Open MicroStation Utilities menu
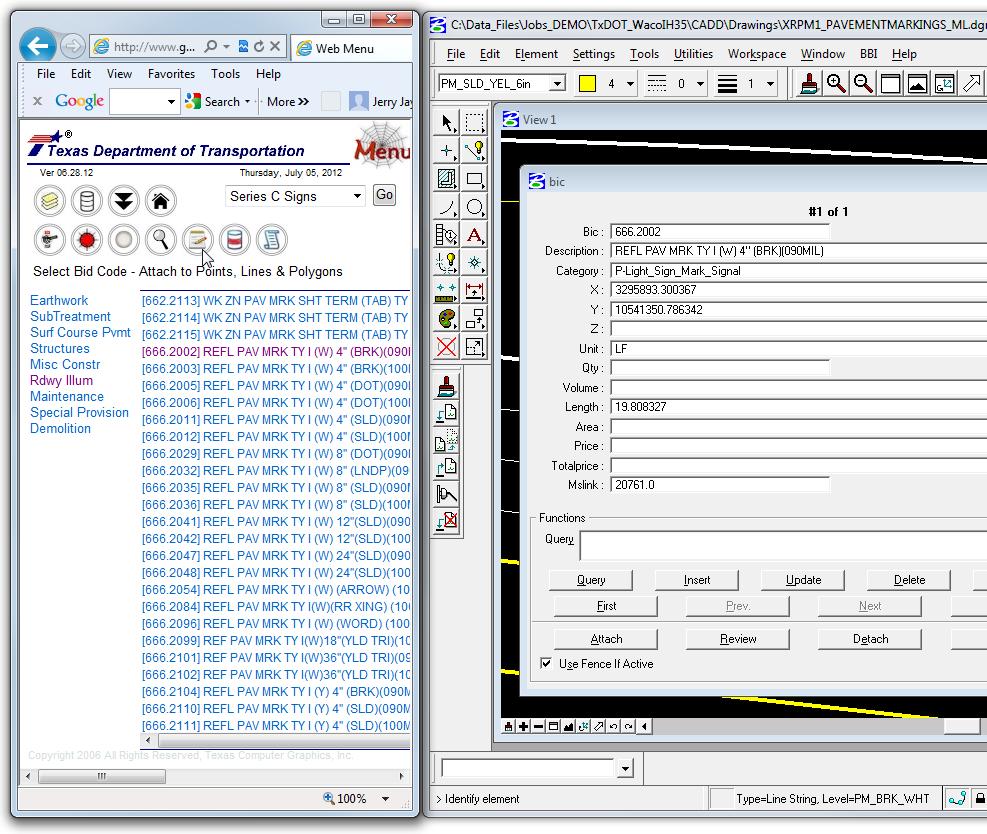Image resolution: width=987 pixels, height=834 pixels. [693, 54]
